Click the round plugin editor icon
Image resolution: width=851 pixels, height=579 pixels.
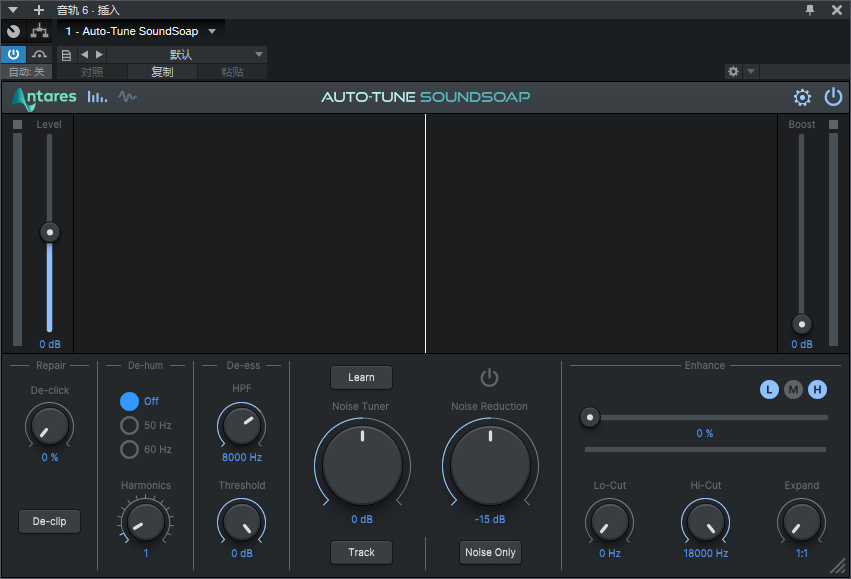click(14, 31)
